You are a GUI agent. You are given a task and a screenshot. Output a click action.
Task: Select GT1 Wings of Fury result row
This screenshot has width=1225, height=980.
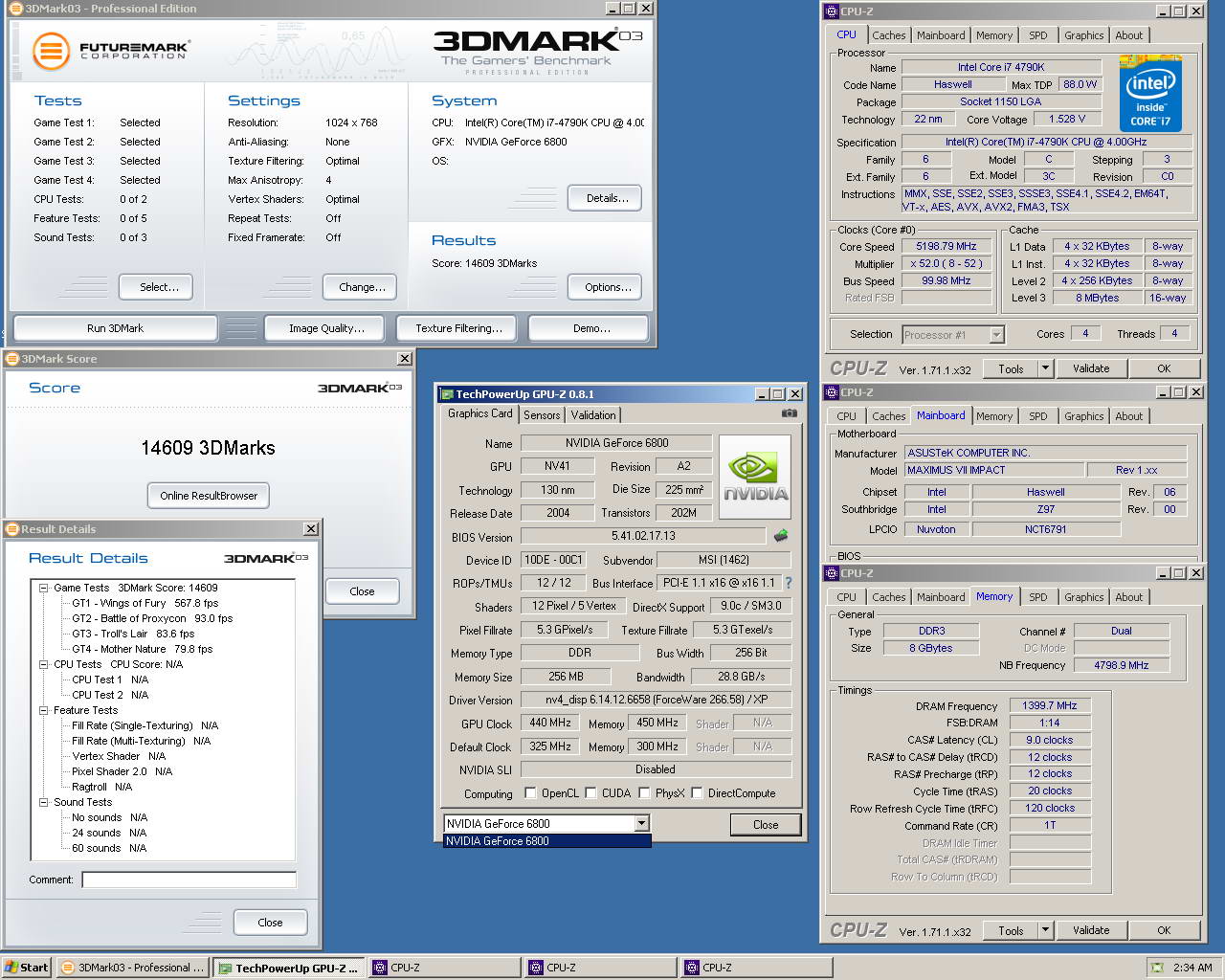click(x=145, y=603)
